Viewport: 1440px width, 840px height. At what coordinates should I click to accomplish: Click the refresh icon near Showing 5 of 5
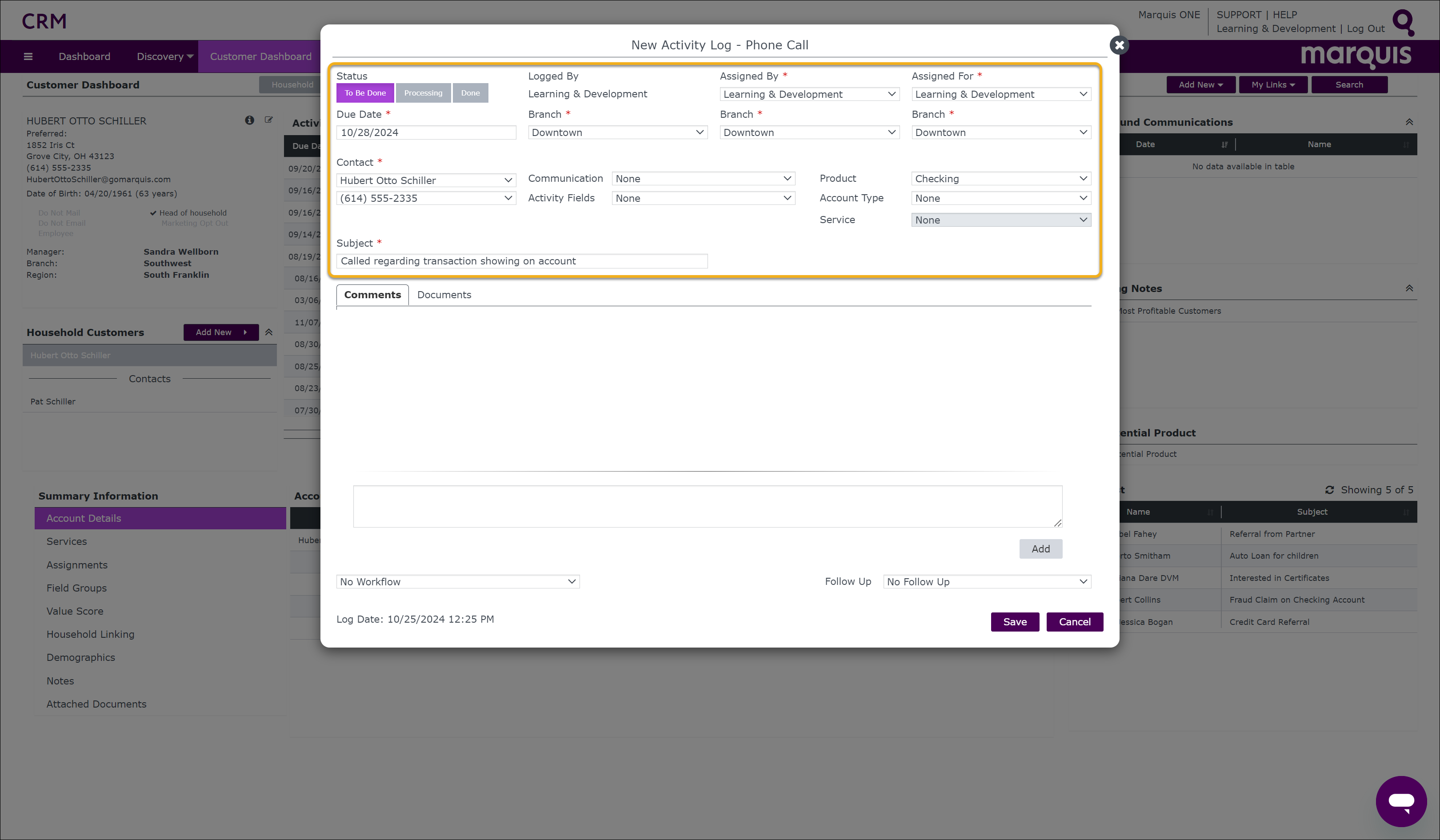(1329, 490)
